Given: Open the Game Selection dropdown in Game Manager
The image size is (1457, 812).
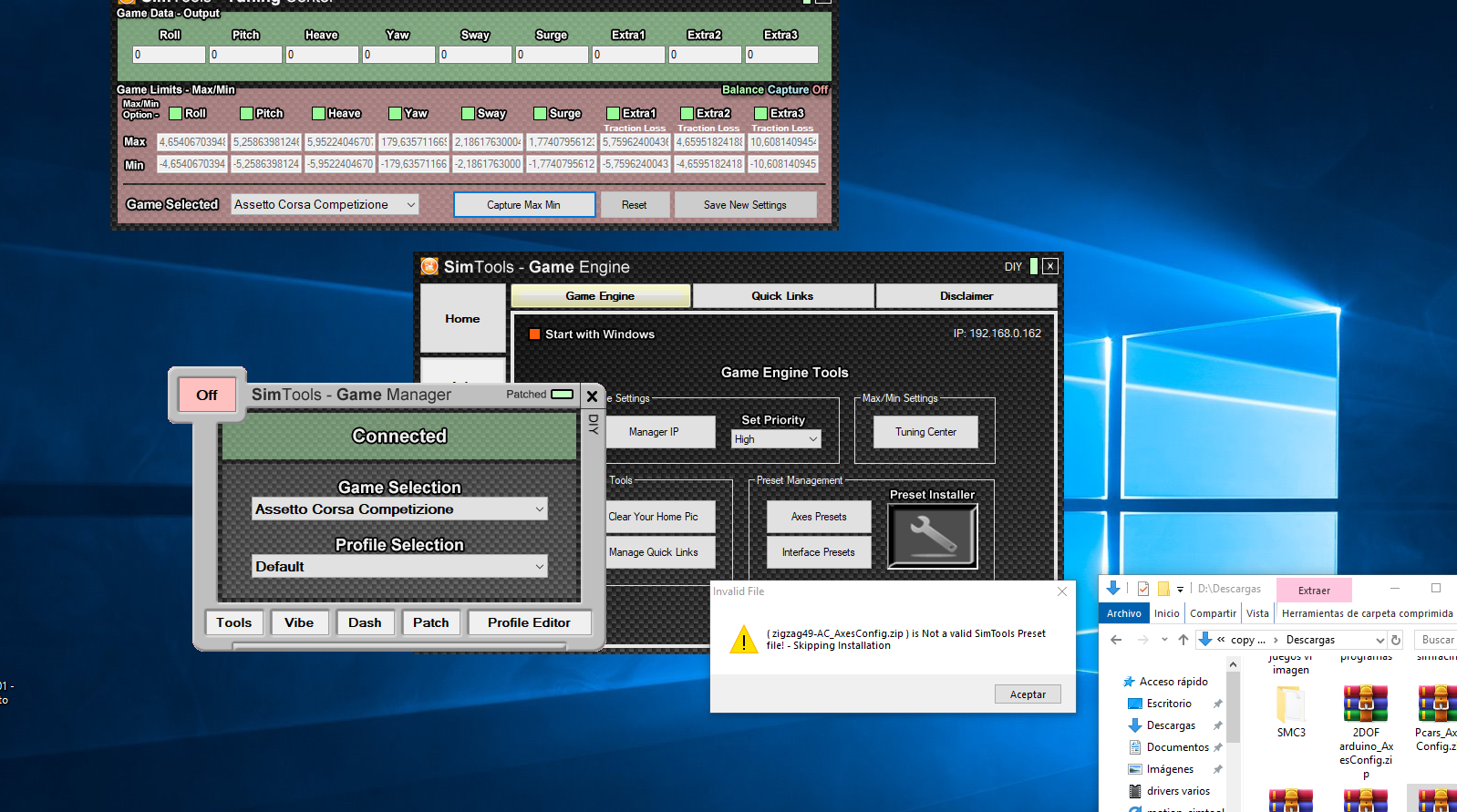Looking at the screenshot, I should point(399,509).
